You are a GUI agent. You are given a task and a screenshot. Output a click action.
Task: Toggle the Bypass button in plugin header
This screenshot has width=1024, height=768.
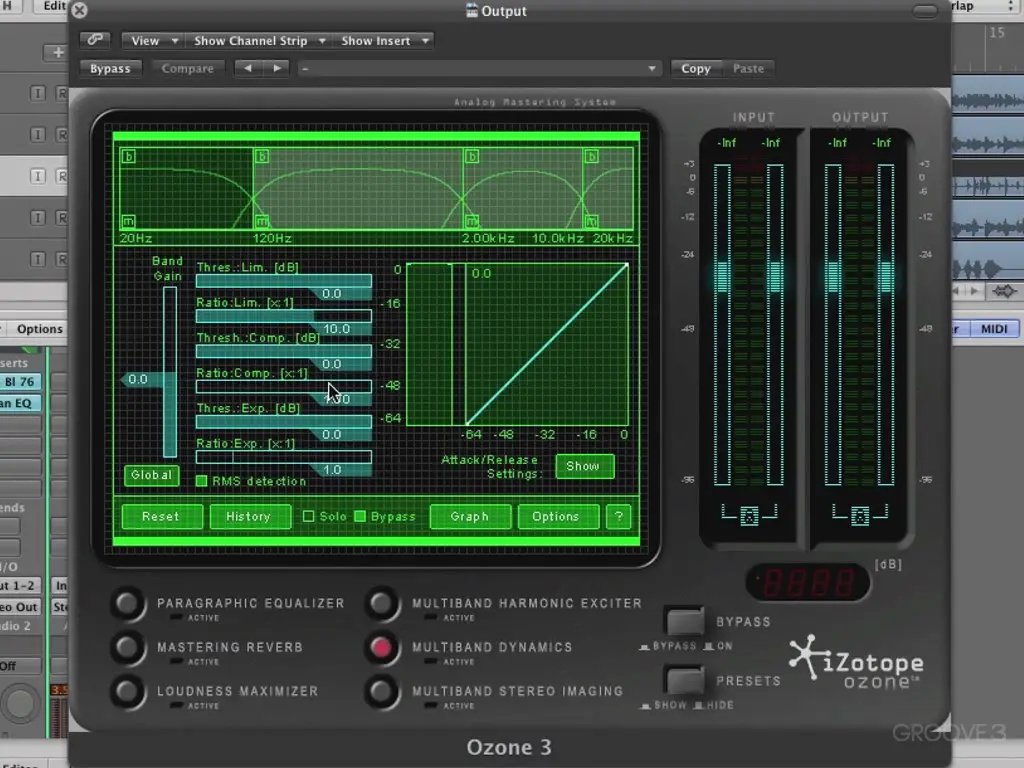tap(110, 68)
